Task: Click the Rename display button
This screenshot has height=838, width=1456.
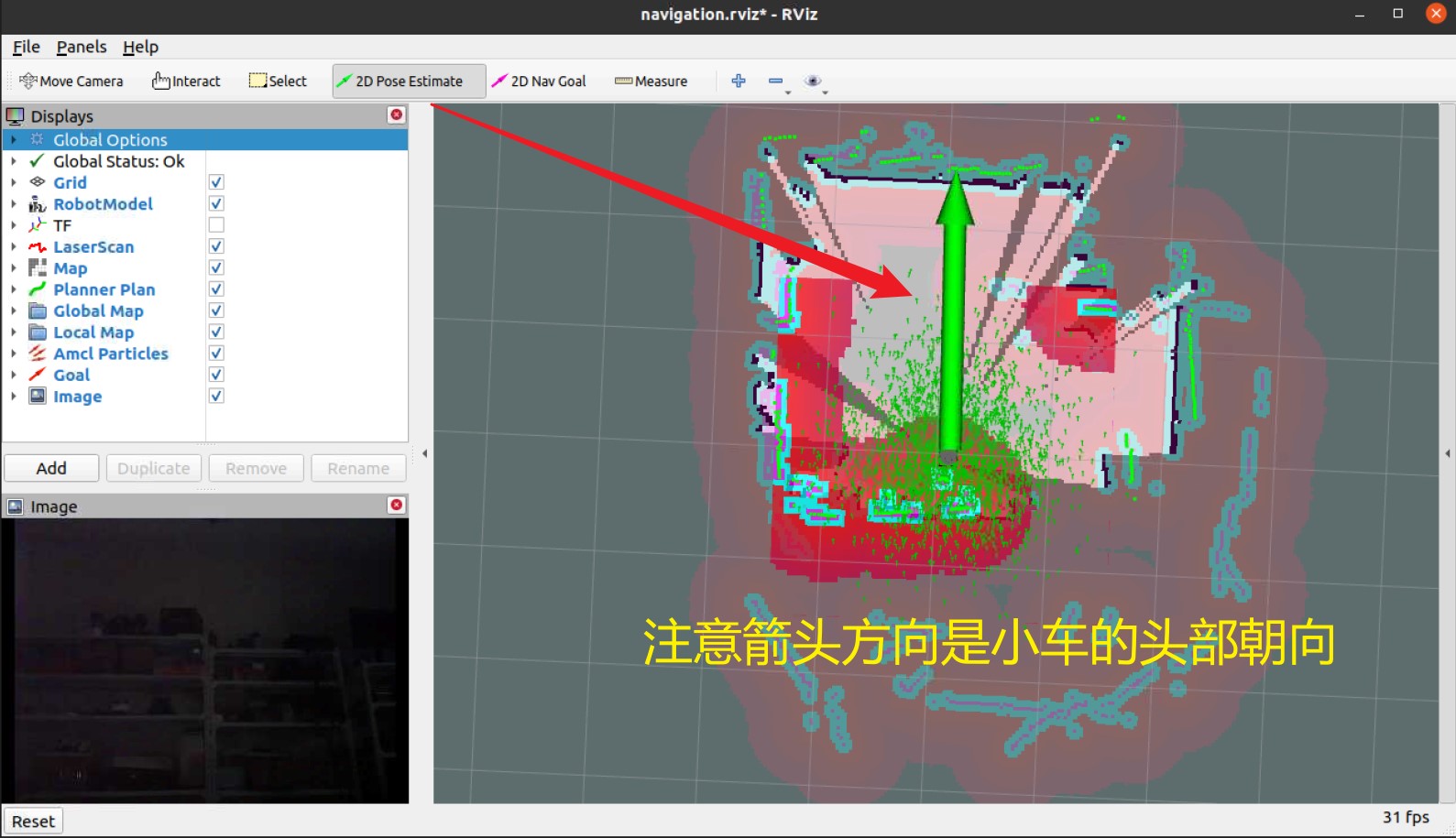Action: click(358, 468)
